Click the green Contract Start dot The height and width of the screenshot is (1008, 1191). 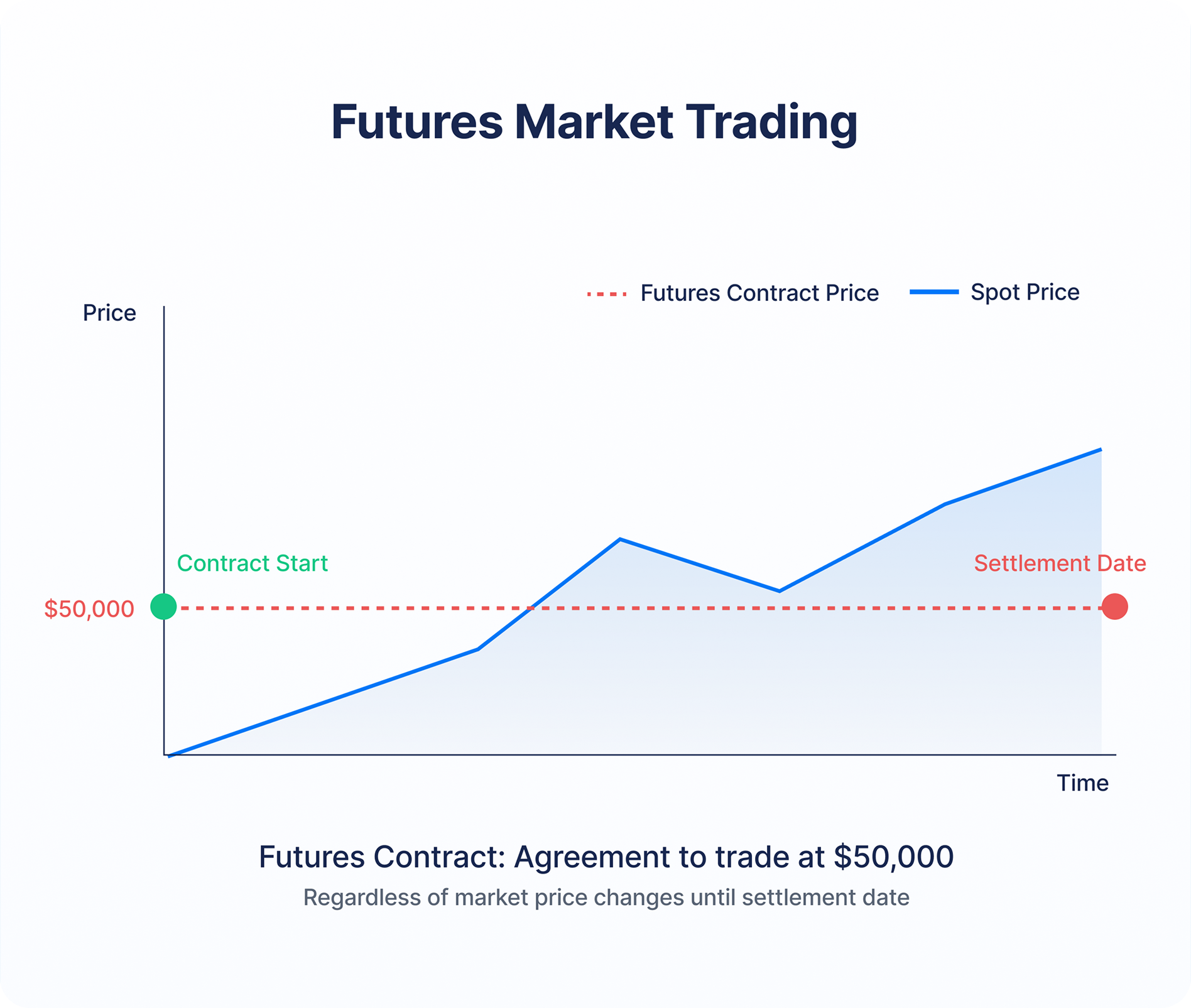coord(163,607)
